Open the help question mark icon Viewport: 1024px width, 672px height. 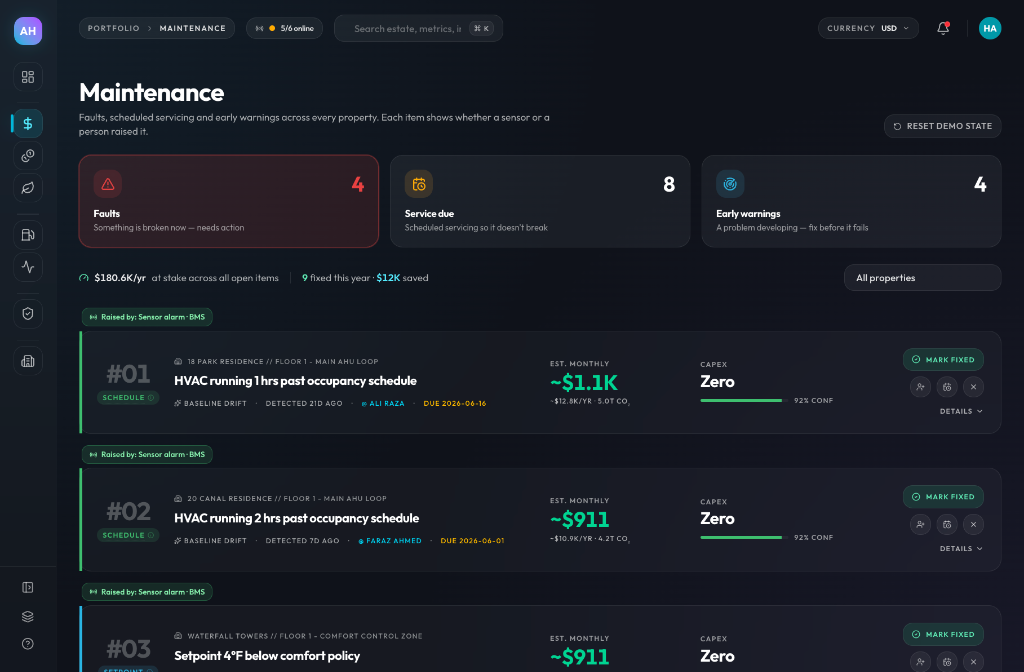pyautogui.click(x=28, y=644)
